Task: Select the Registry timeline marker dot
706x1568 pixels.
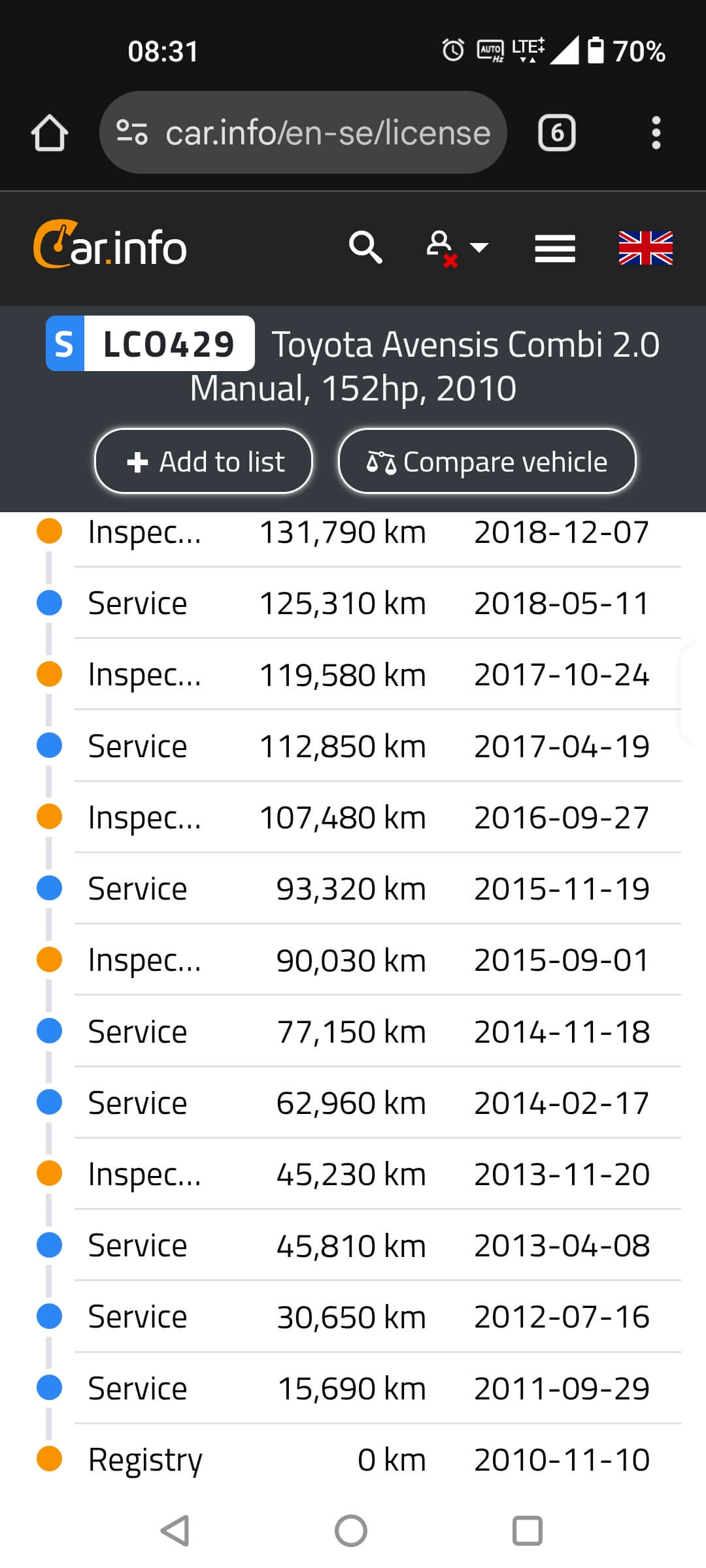Action: [x=50, y=1458]
